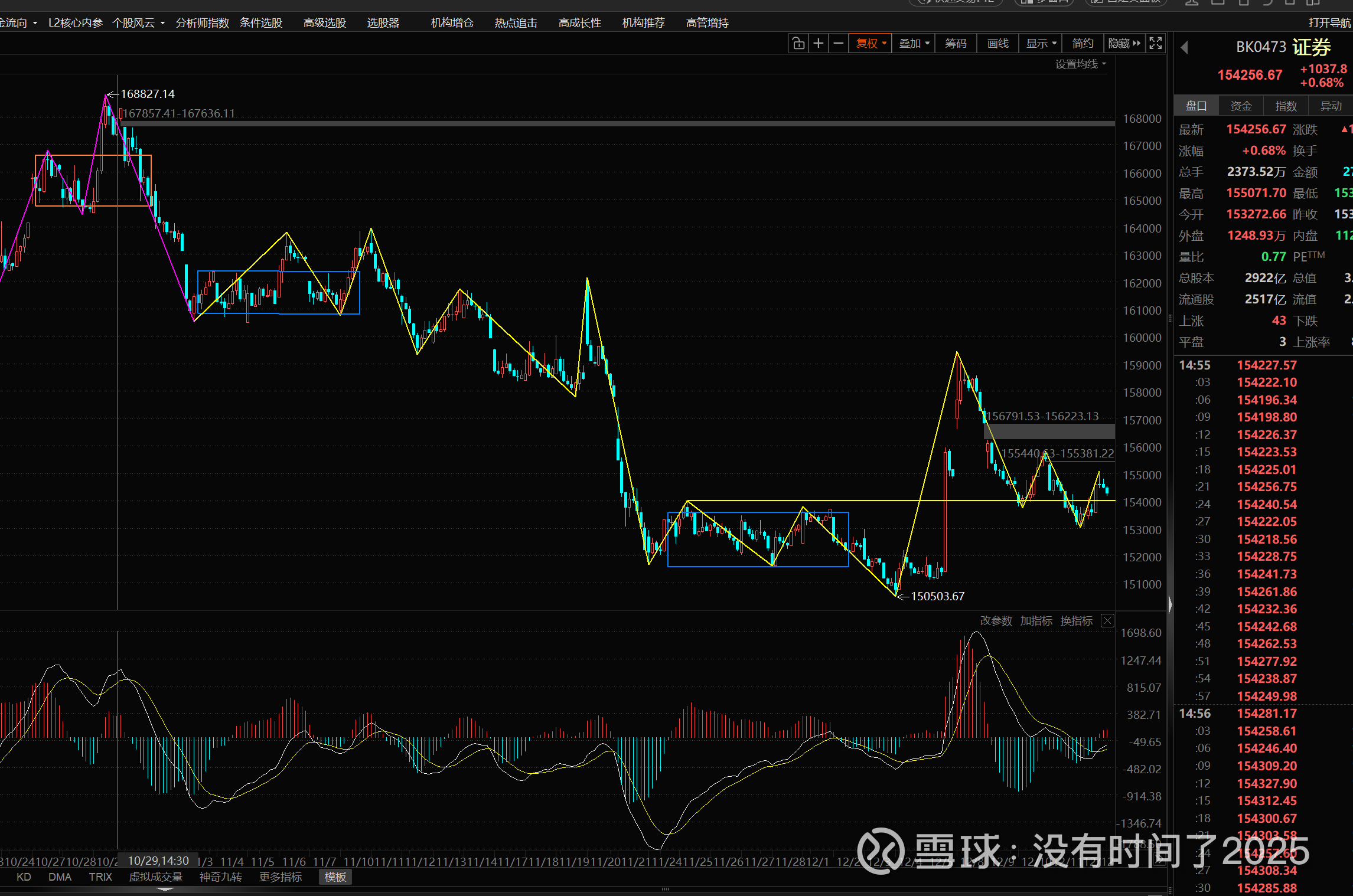Click the back arrow beside BK0473
The height and width of the screenshot is (896, 1353).
tap(1184, 47)
